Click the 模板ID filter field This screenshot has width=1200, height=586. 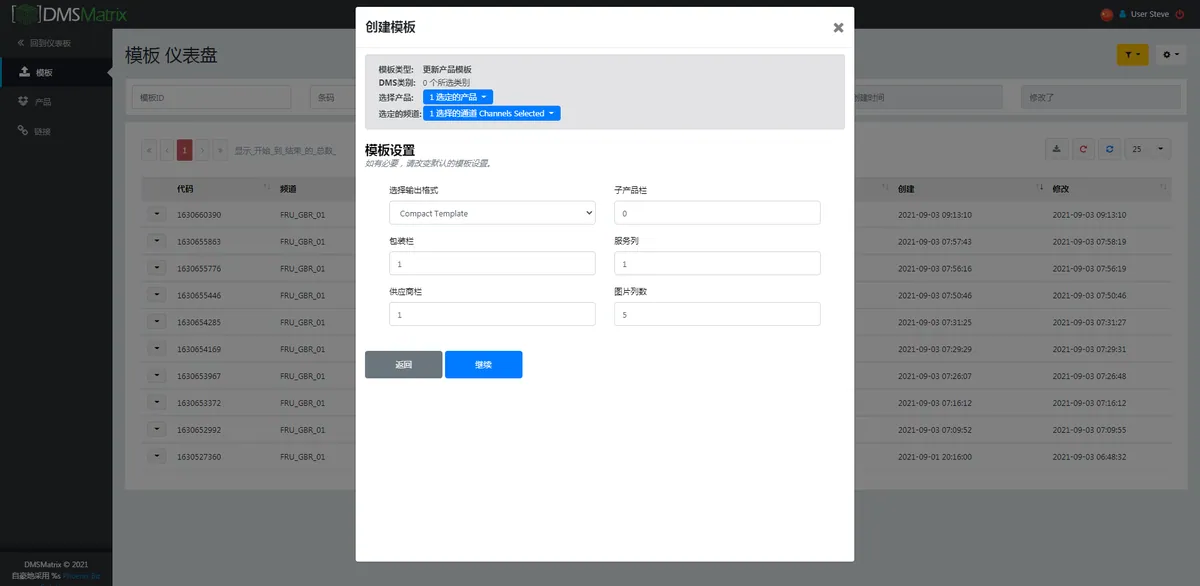click(211, 97)
